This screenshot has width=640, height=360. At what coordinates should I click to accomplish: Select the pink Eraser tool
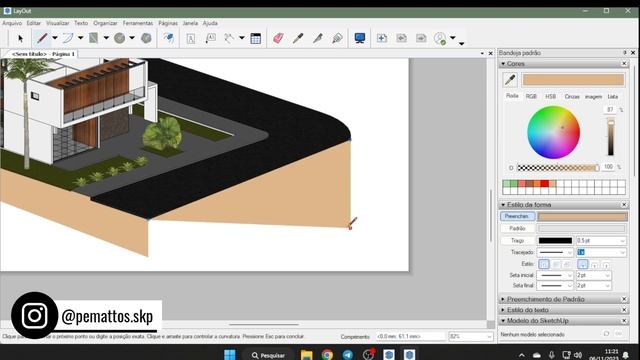tap(278, 38)
